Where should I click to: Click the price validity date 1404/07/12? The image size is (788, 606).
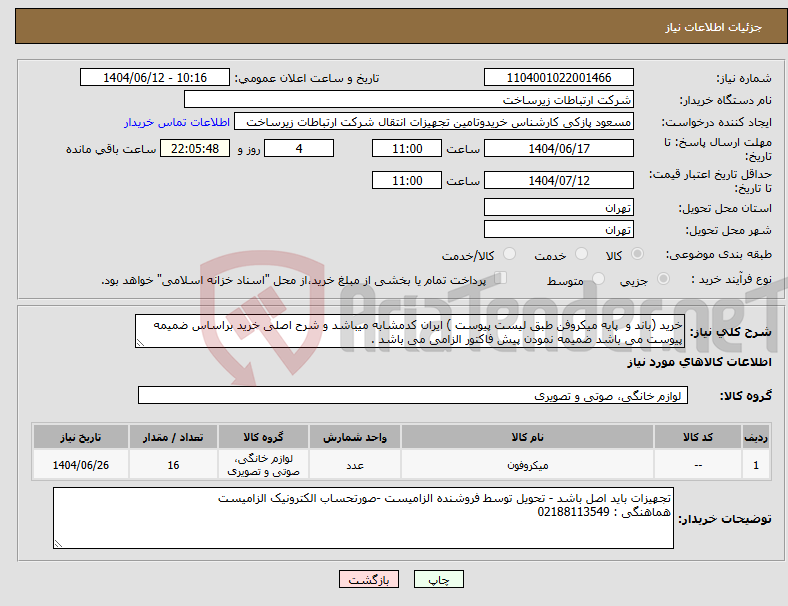click(x=559, y=180)
